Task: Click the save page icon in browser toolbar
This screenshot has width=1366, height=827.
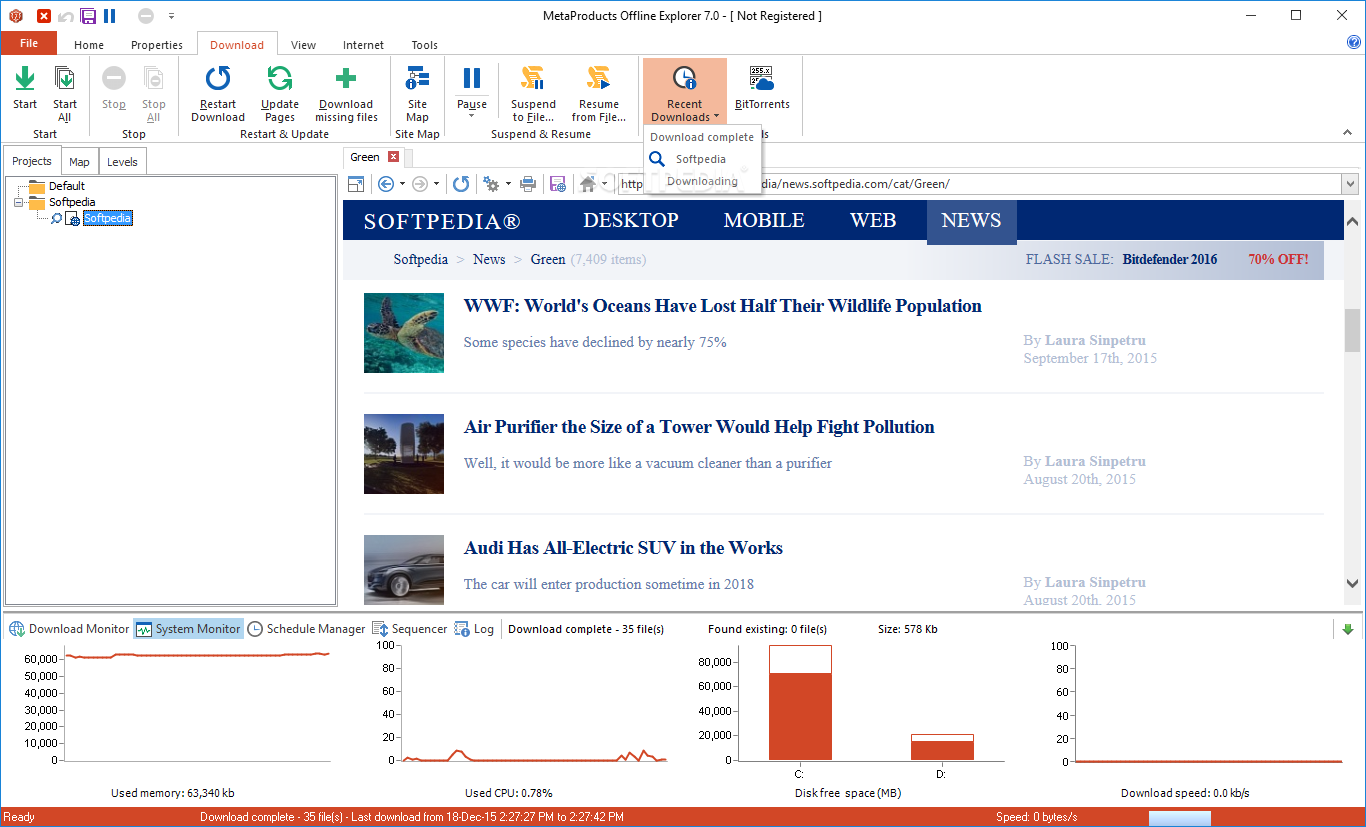Action: (x=558, y=184)
